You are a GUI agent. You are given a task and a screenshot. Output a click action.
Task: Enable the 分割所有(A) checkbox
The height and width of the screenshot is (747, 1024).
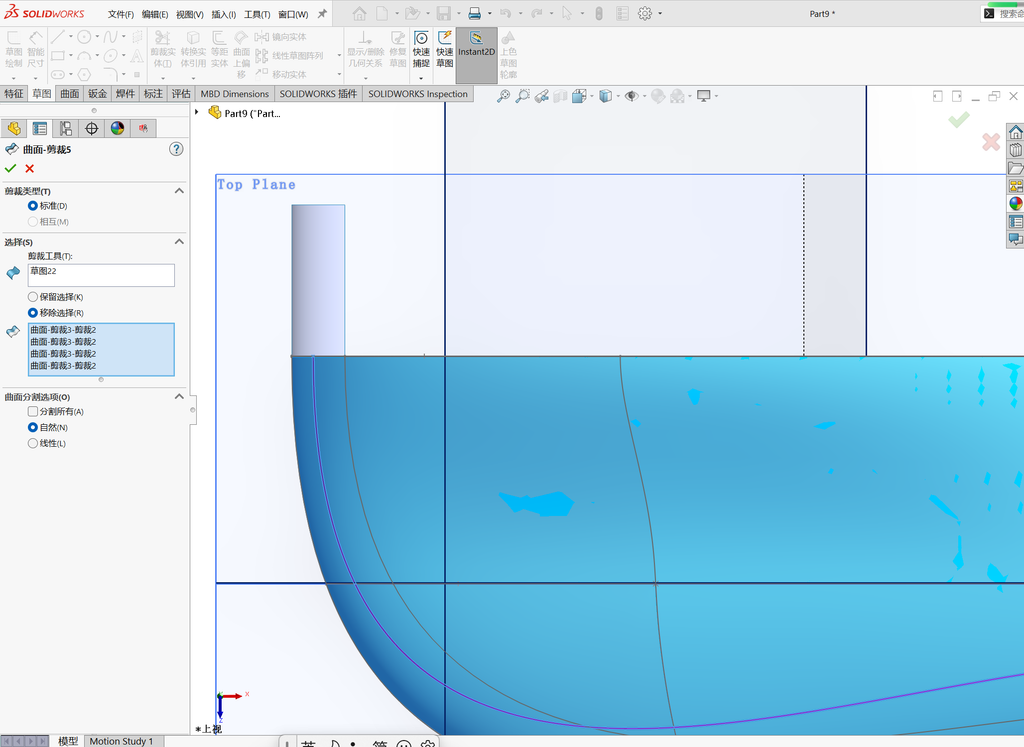tap(33, 411)
